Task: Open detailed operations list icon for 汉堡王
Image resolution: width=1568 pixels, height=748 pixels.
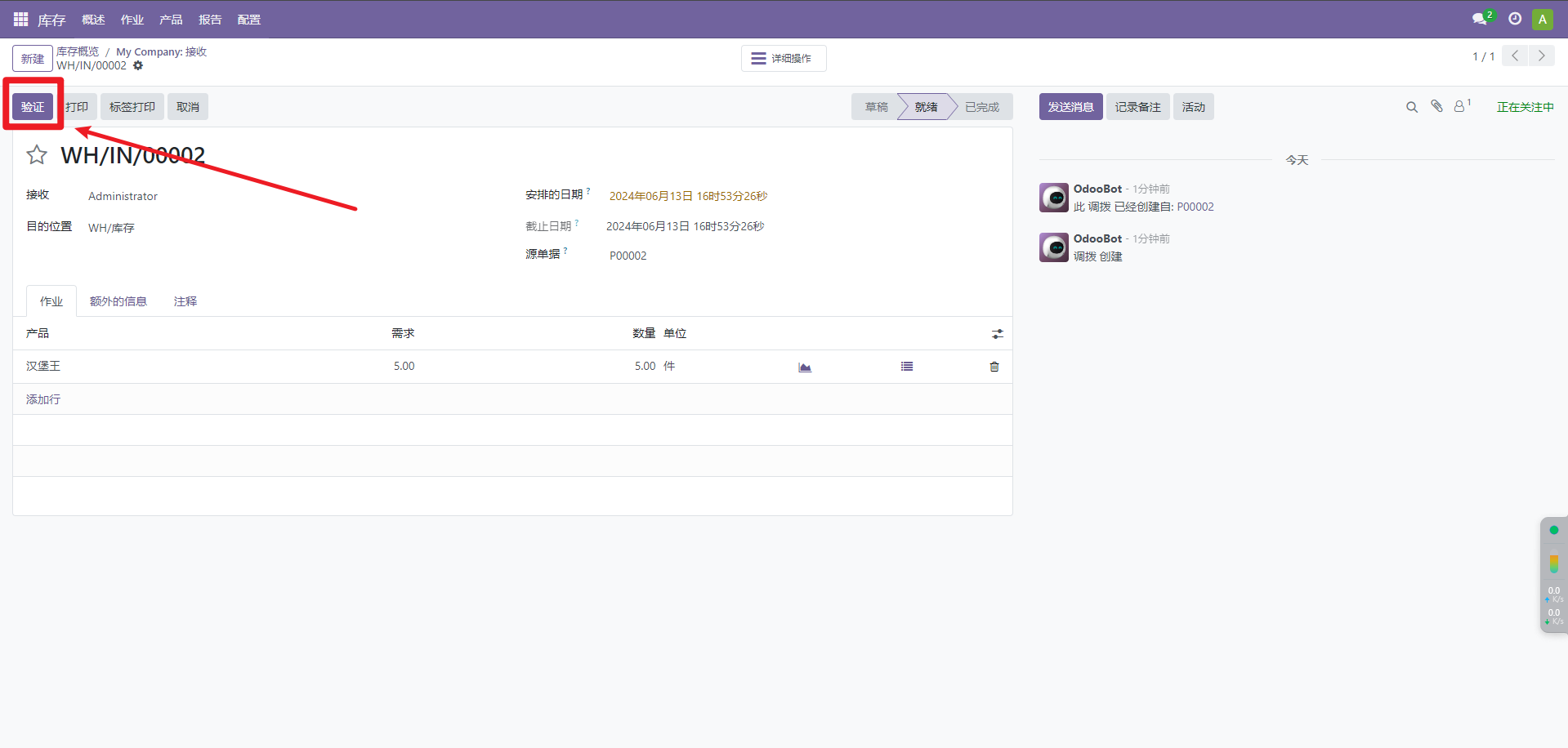Action: pyautogui.click(x=907, y=367)
